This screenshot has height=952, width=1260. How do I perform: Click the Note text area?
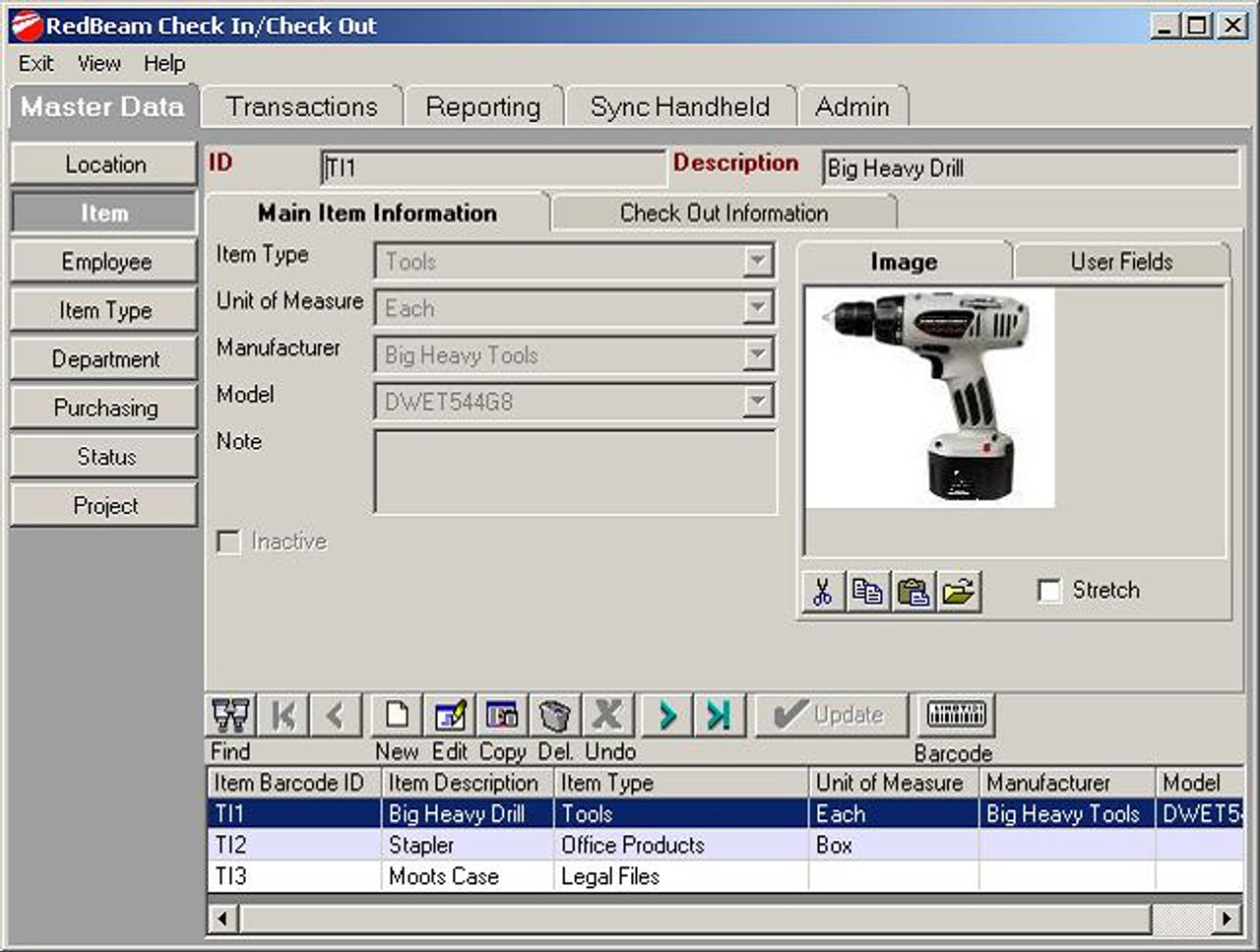tap(575, 472)
